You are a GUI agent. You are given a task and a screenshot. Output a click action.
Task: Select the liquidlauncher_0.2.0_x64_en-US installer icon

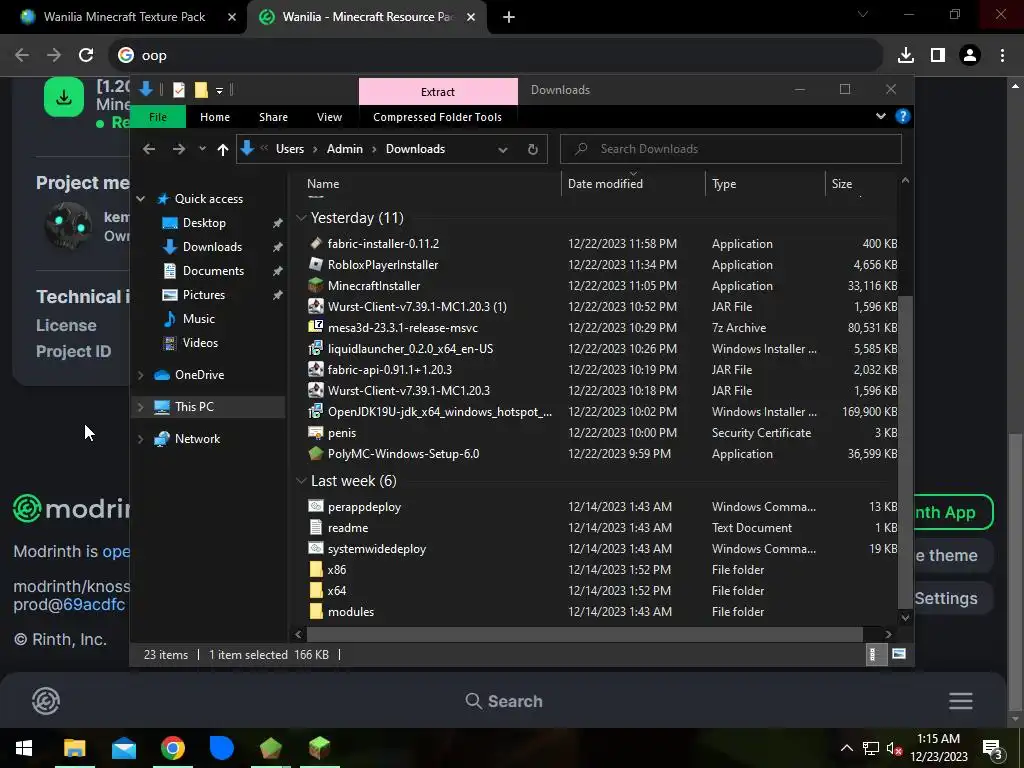[316, 348]
